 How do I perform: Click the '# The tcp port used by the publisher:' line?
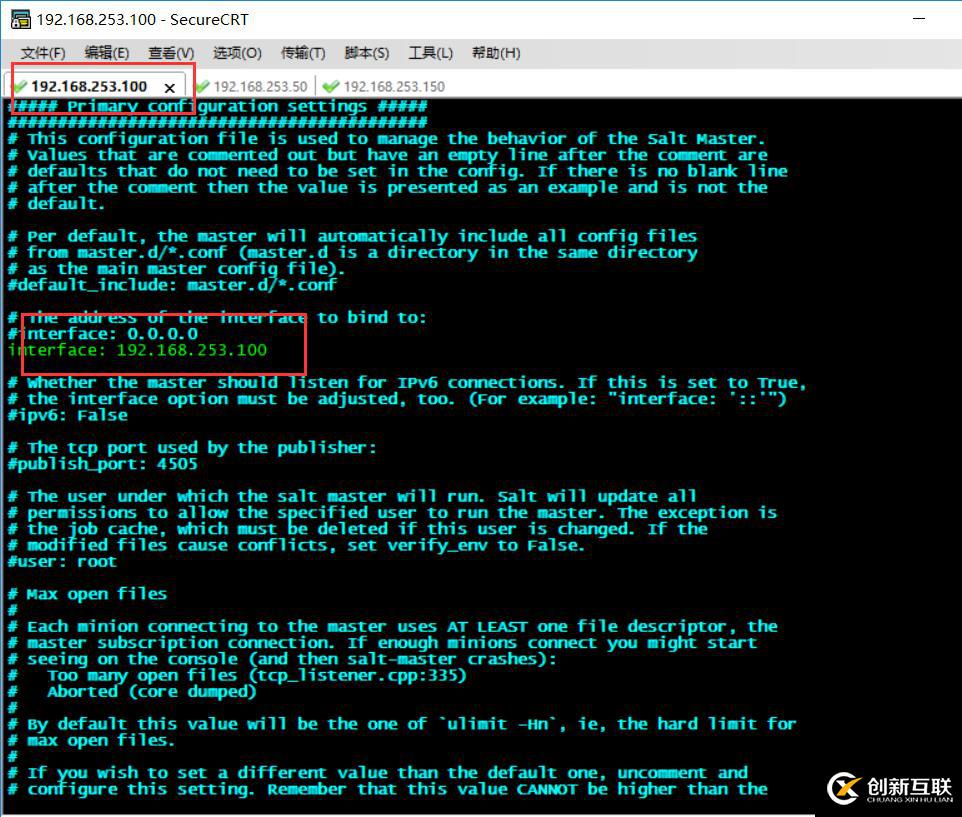[192, 448]
